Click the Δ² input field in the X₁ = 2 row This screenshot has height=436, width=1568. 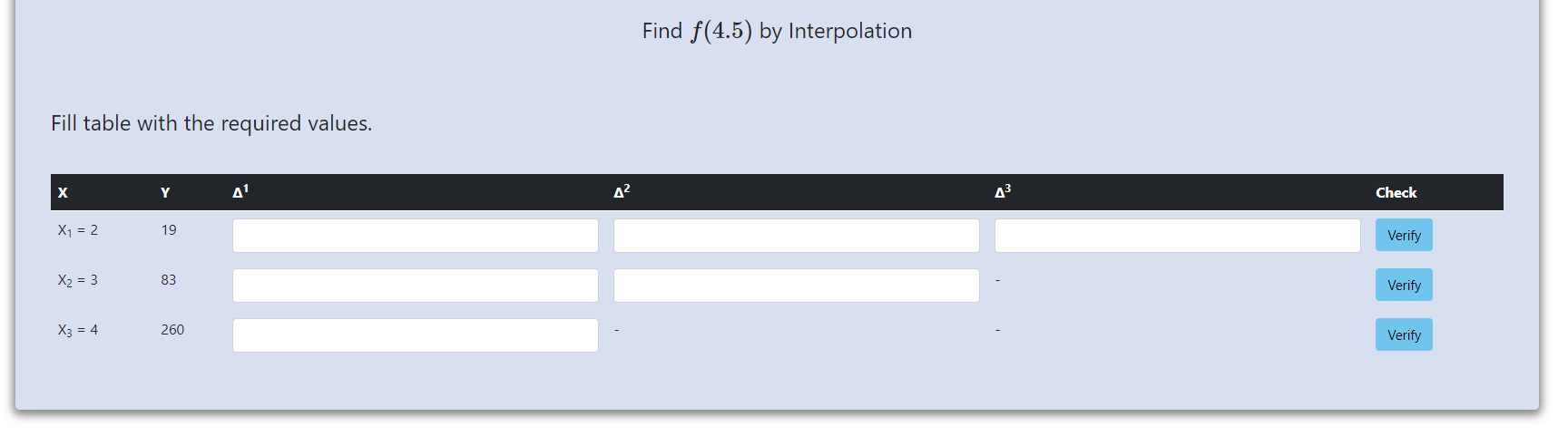[796, 236]
